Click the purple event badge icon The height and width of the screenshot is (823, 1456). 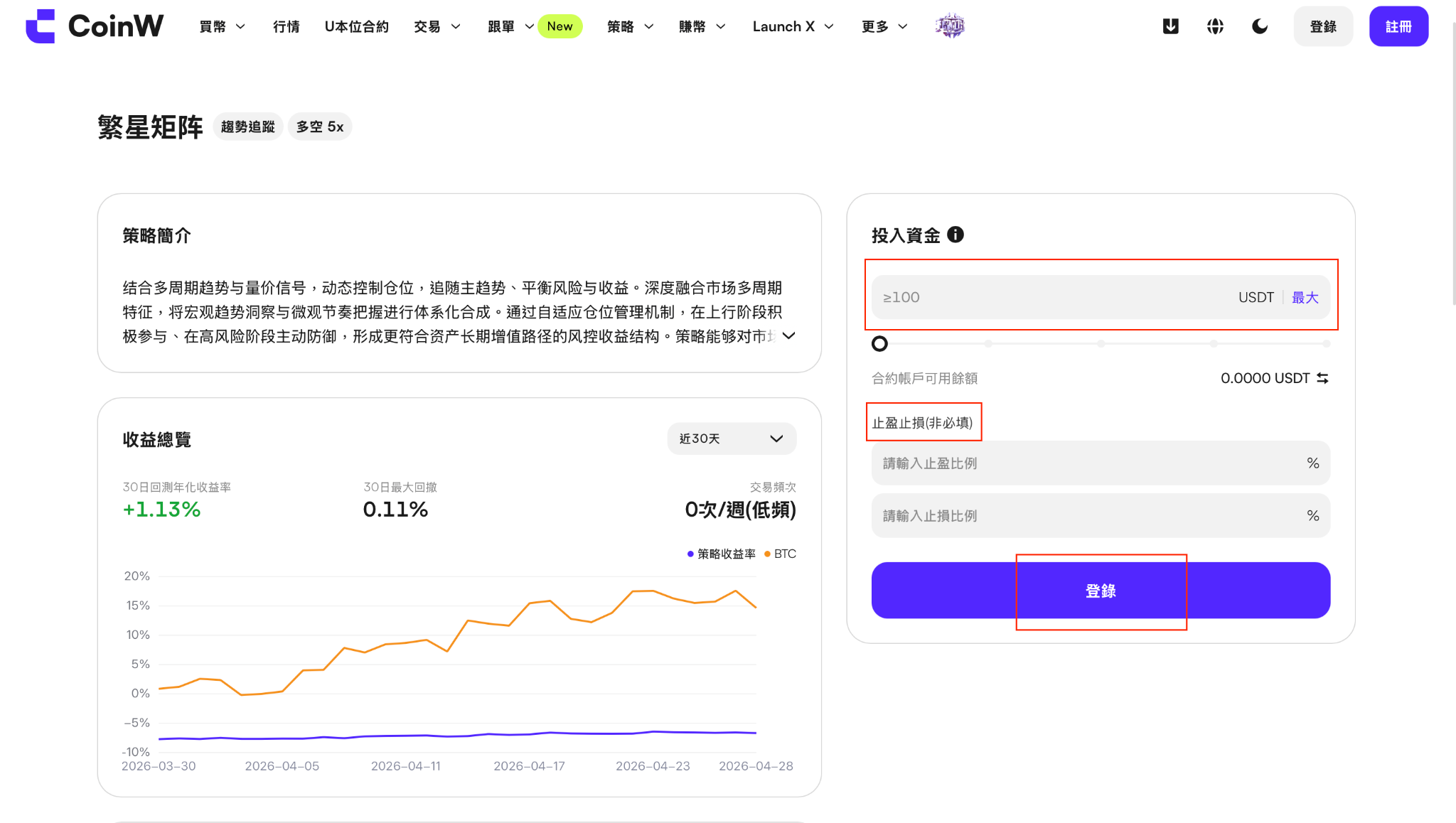(951, 26)
